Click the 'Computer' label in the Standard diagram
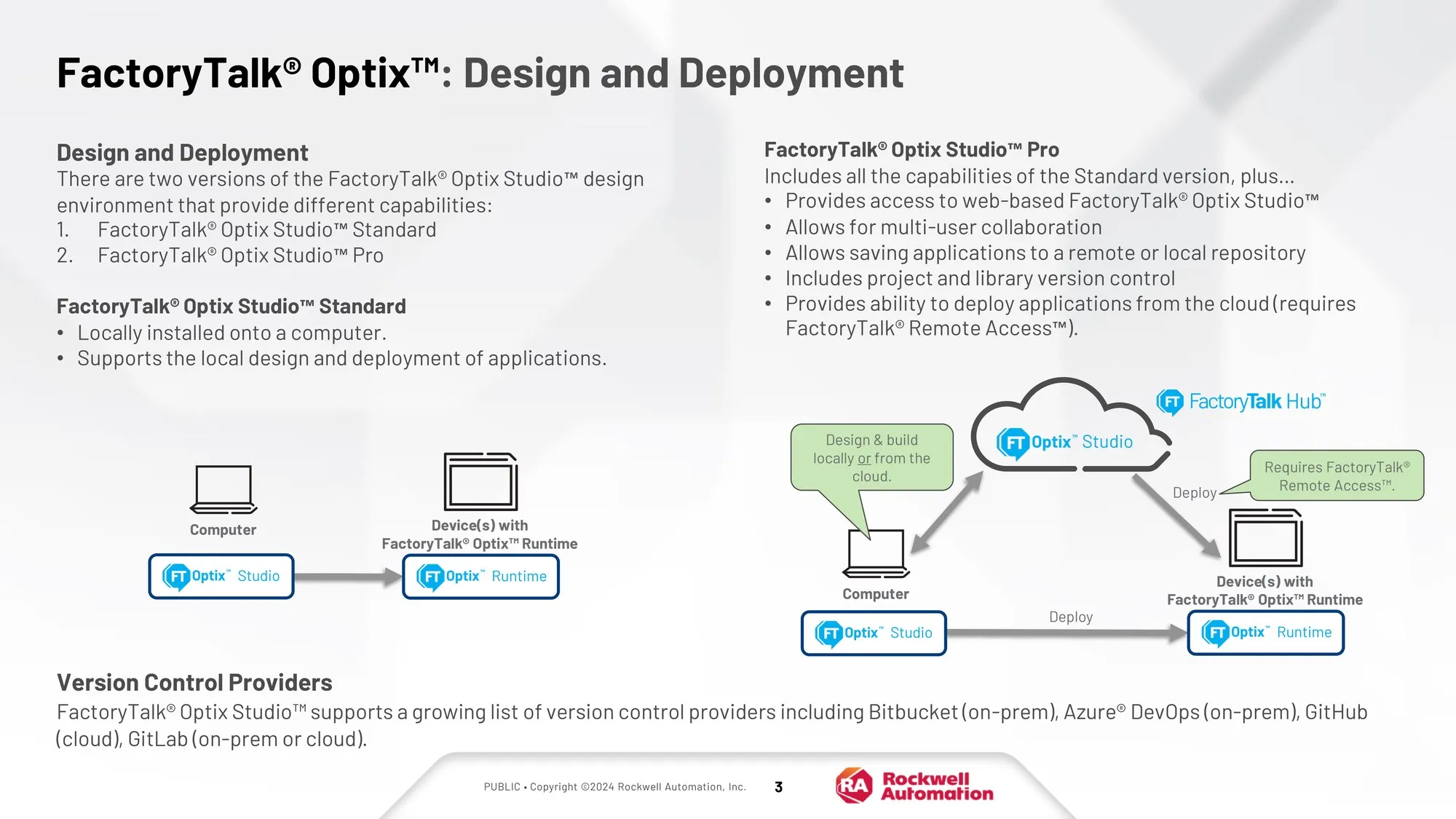1456x819 pixels. 223,530
